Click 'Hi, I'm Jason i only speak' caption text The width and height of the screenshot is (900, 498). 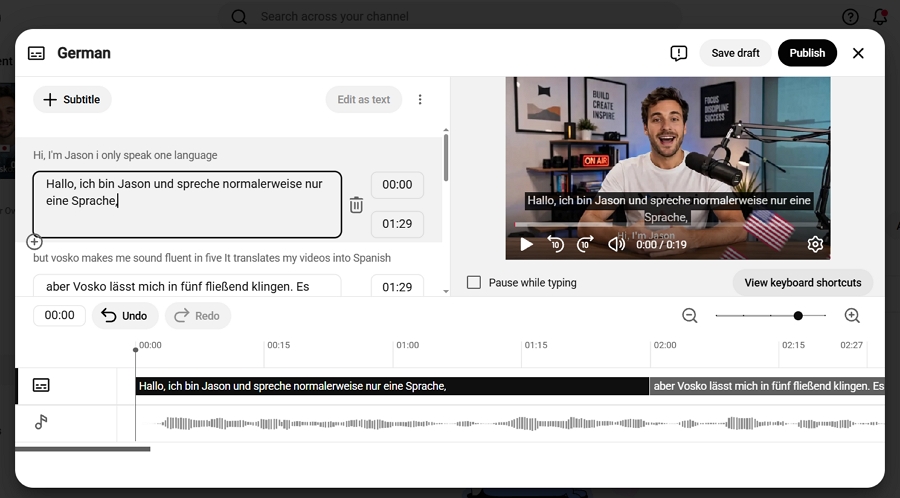125,155
